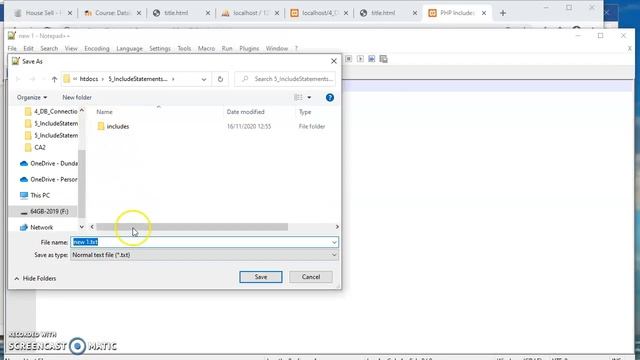Select the includes folder date 16/11/2020 12:55
The width and height of the screenshot is (640, 360).
249,127
